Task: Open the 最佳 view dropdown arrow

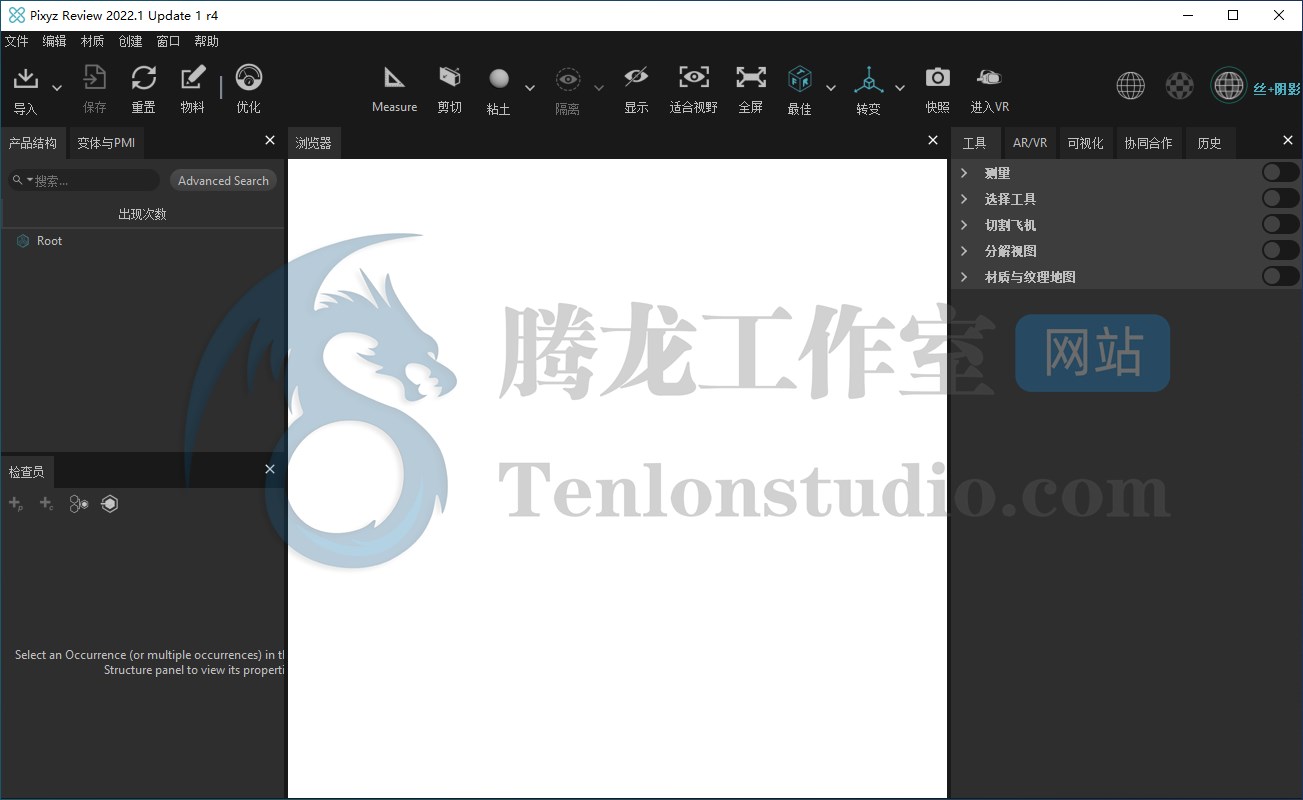Action: pyautogui.click(x=830, y=88)
